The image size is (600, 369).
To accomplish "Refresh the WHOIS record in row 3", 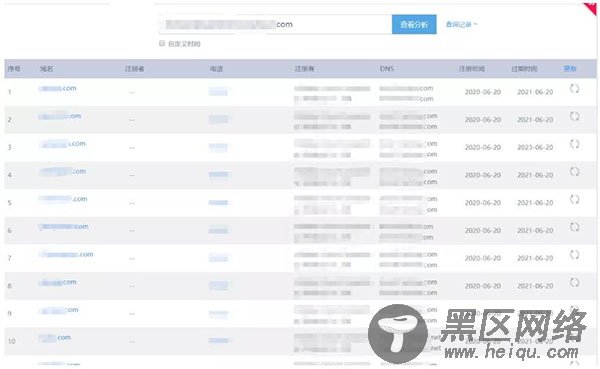I will pyautogui.click(x=574, y=144).
